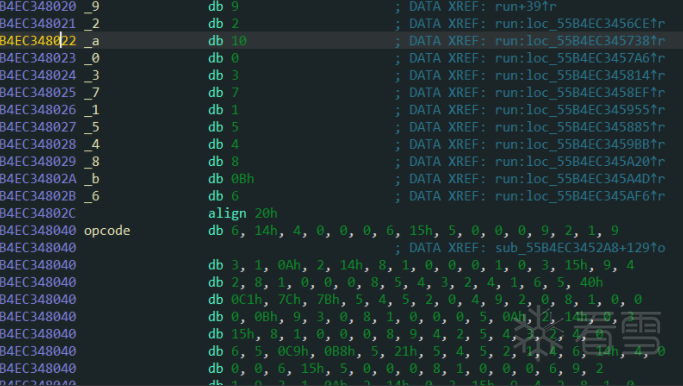Follow xref run:loc_55B4EC345814
The height and width of the screenshot is (386, 683).
click(580, 75)
